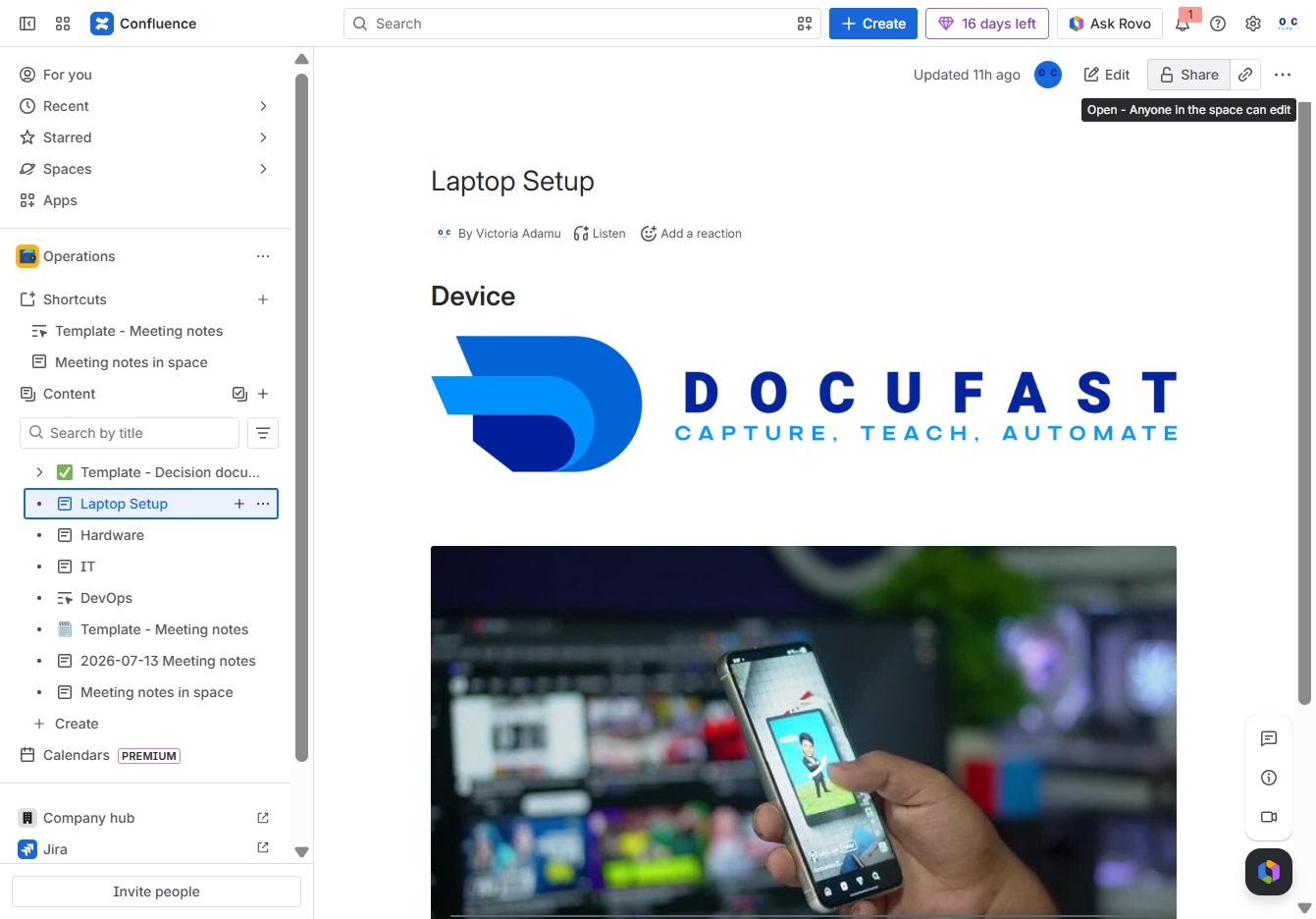Open the Rovo chat floating button
Screen dimensions: 1316x919
coord(1269,872)
